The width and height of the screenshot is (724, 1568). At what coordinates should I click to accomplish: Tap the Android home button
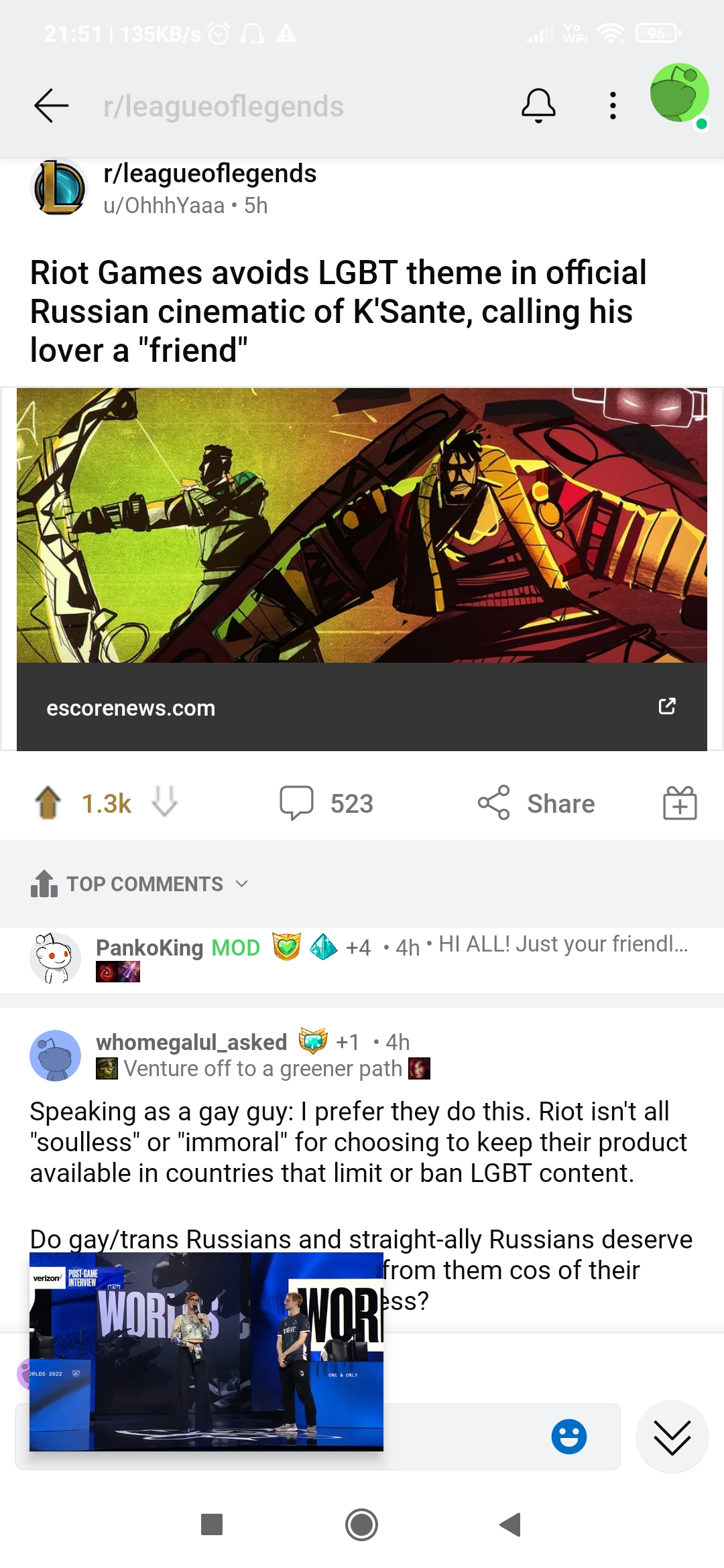point(361,1524)
